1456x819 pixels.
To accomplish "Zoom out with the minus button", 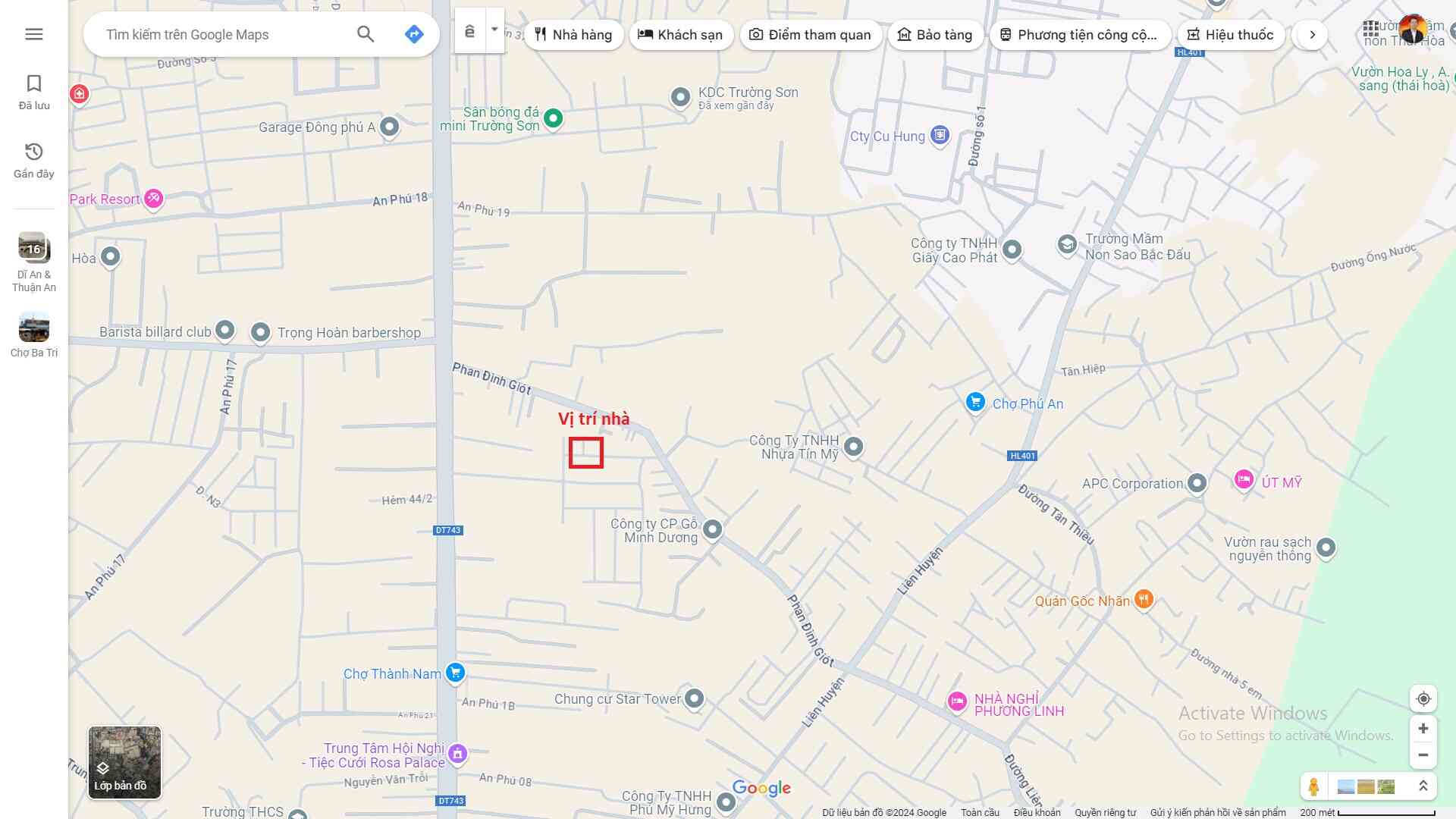I will (x=1423, y=755).
